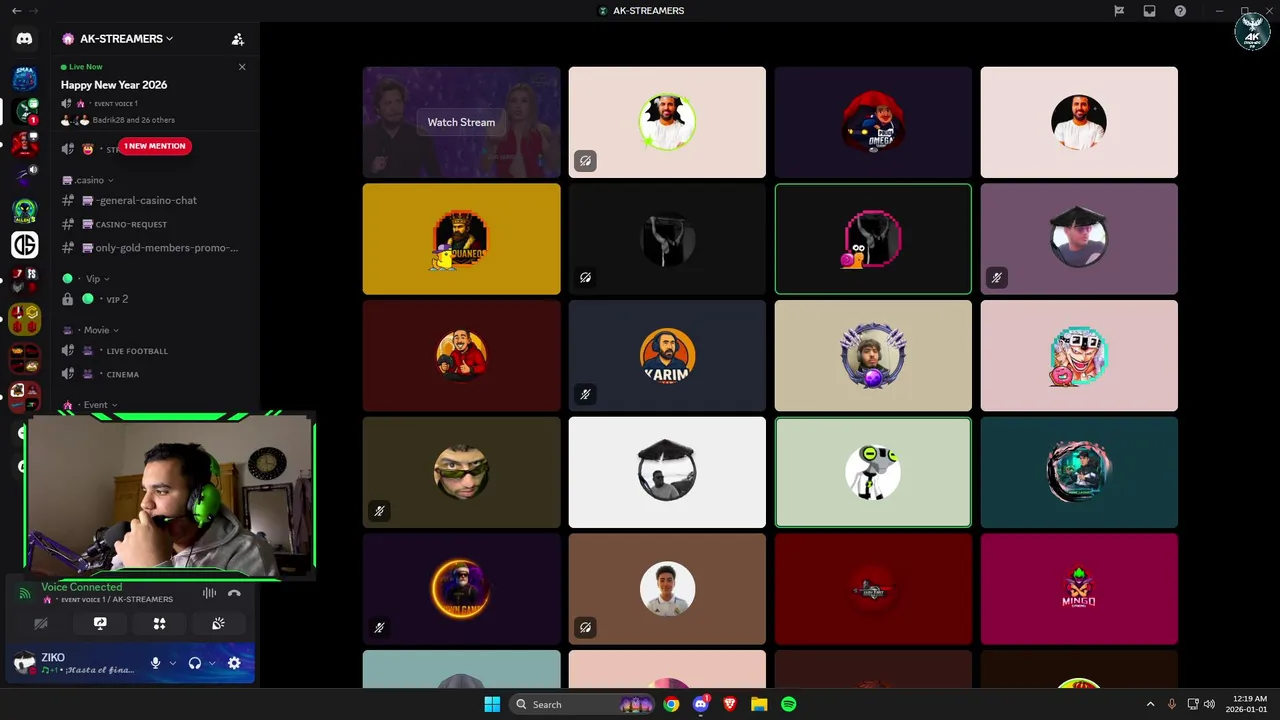Share your screen button
1280x720 pixels.
tap(100, 623)
